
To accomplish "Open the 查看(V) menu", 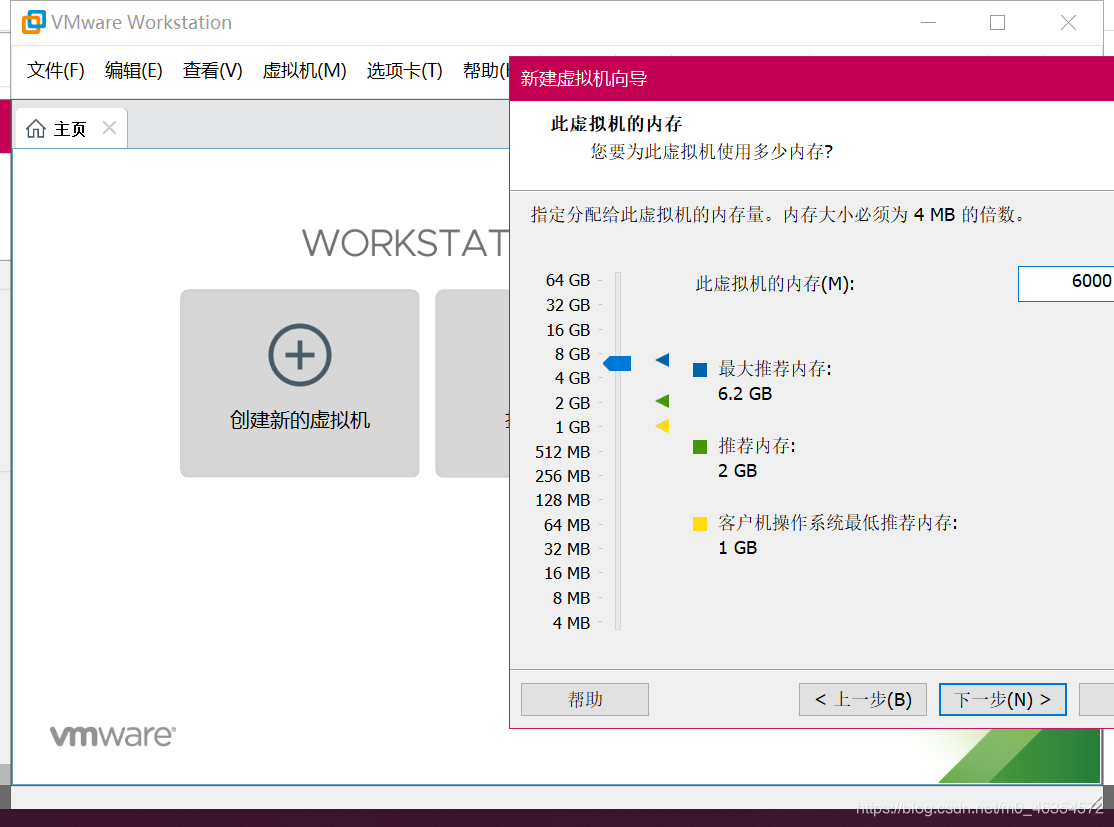I will coord(212,70).
